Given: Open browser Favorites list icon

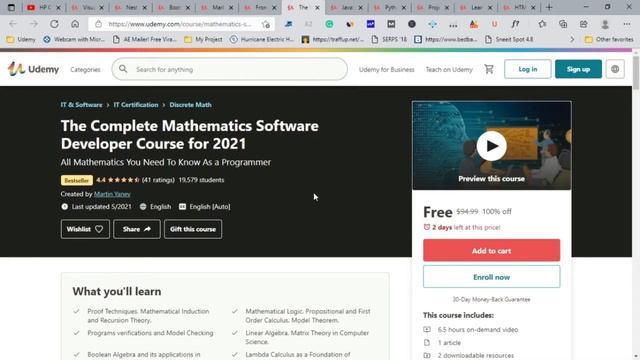Looking at the screenshot, I should click(542, 24).
